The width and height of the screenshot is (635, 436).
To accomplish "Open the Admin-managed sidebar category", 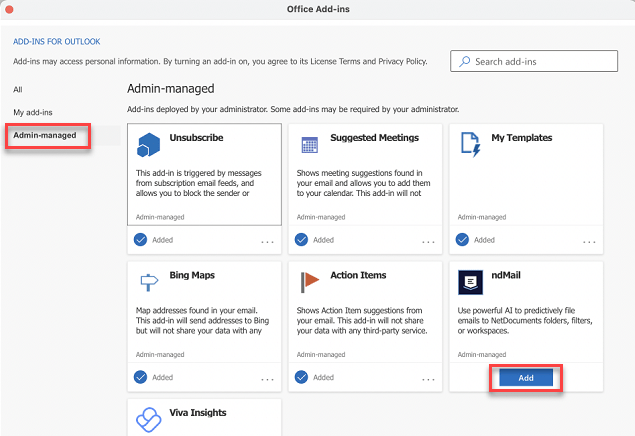I will (45, 135).
